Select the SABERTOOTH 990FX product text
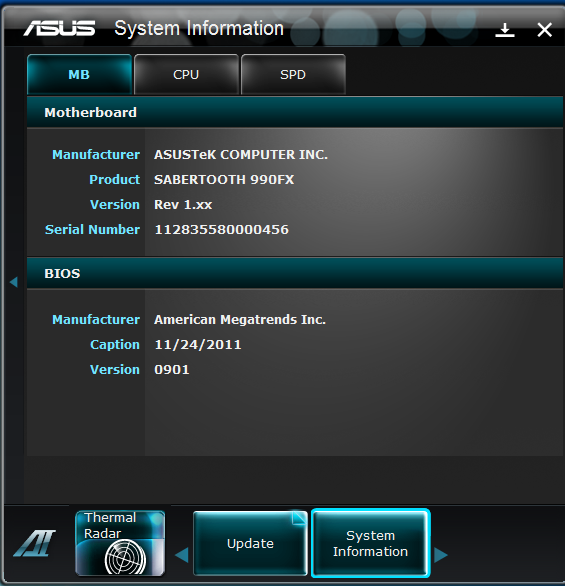This screenshot has height=586, width=565. (224, 179)
